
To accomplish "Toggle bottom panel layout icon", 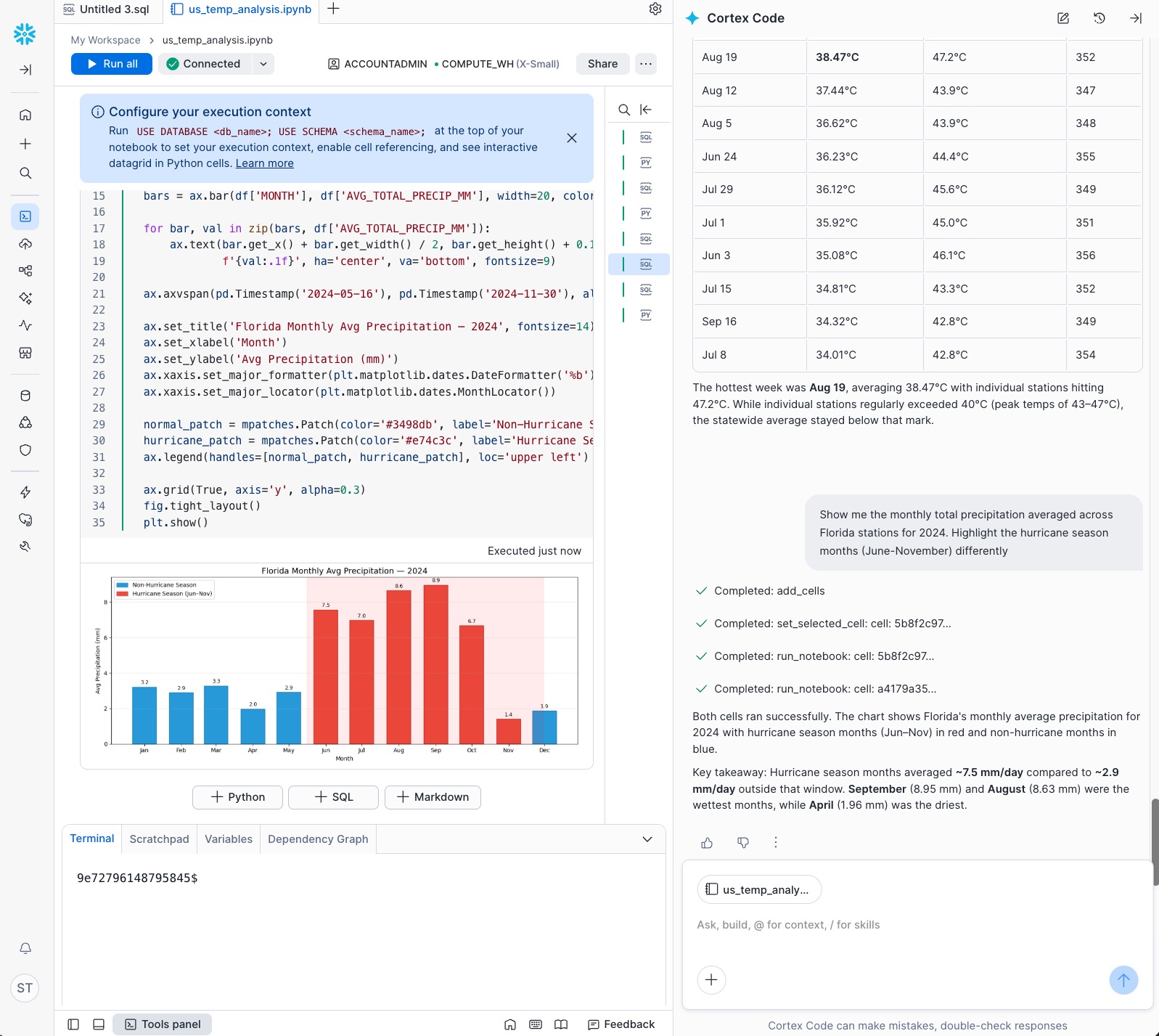I will pyautogui.click(x=99, y=1024).
